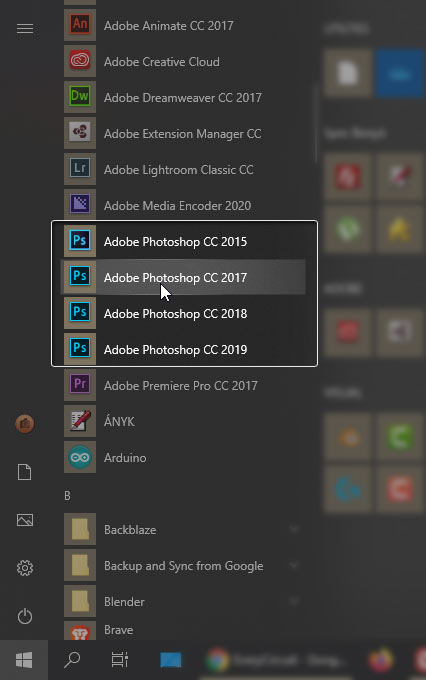This screenshot has height=680, width=426.
Task: Expand the Backblaze folder
Action: [x=184, y=530]
